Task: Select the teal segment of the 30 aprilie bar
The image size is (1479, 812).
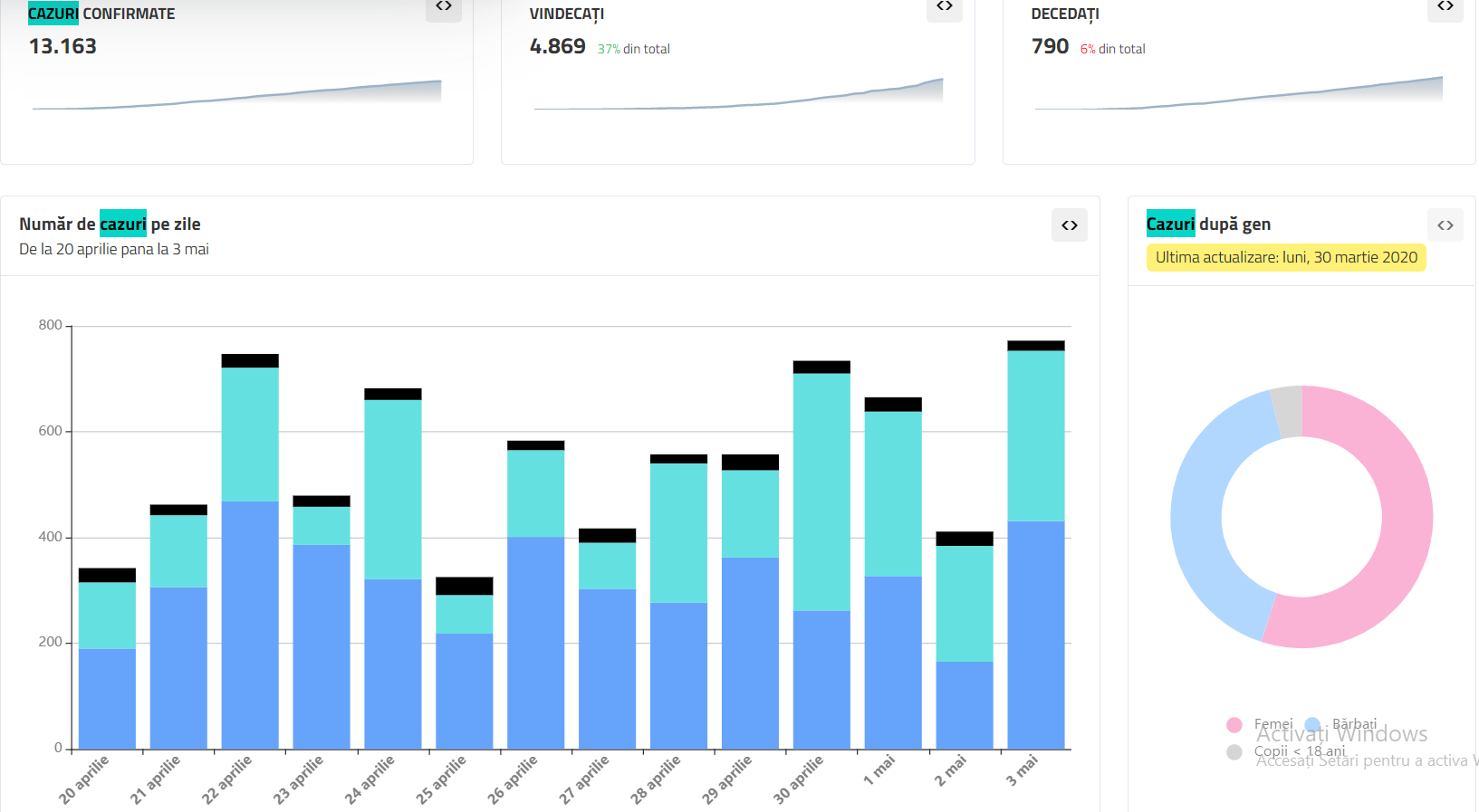Action: click(x=821, y=492)
